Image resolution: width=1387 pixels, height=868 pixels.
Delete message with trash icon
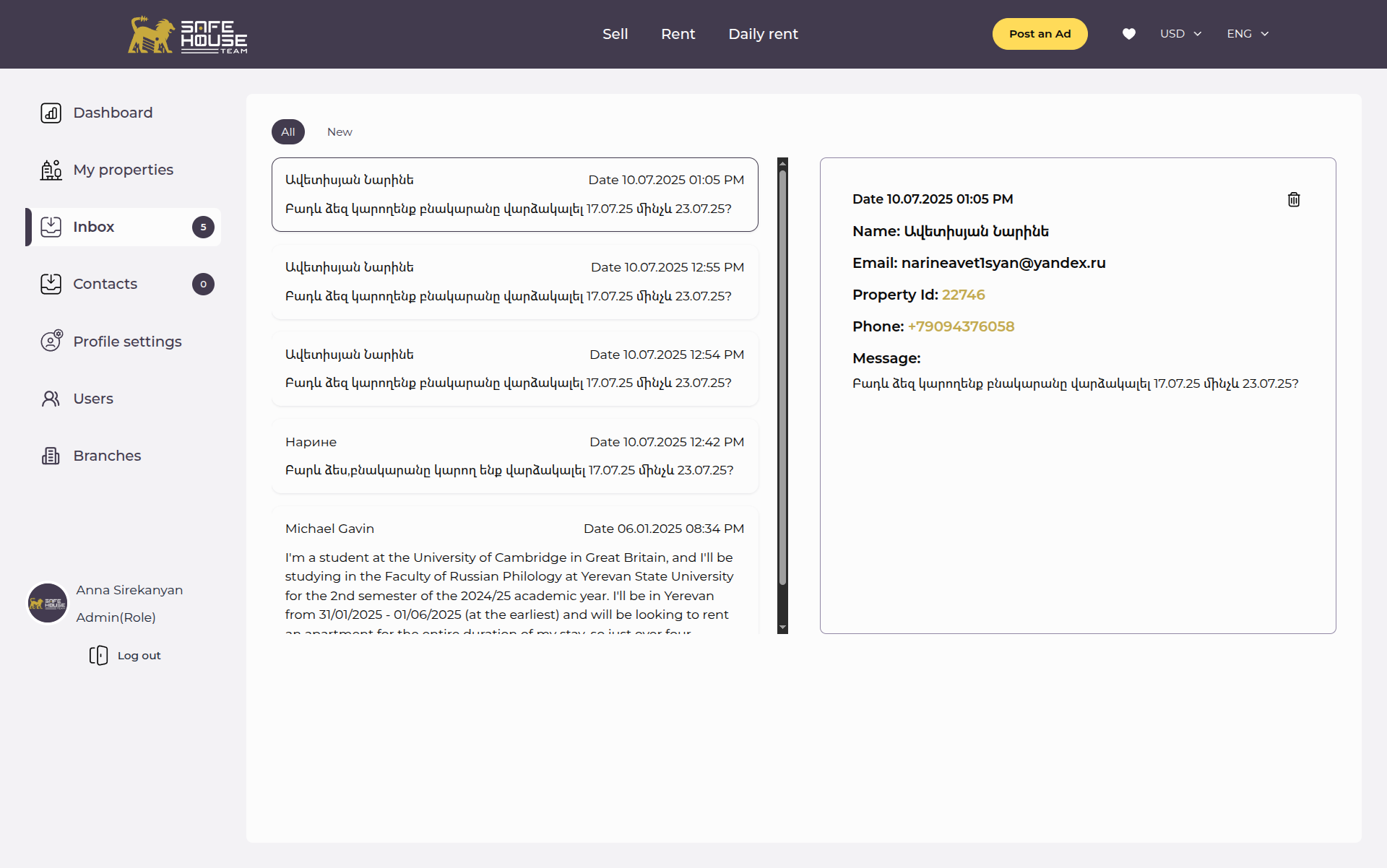pos(1294,199)
